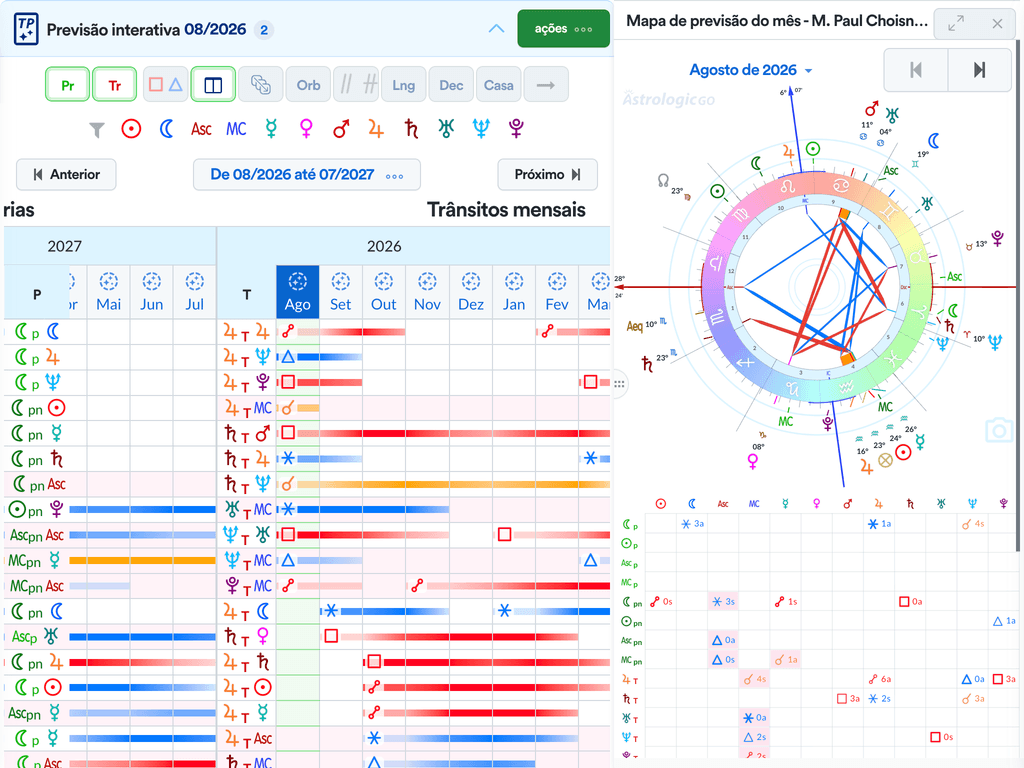Filter by the Moon crescent symbol
This screenshot has width=1024, height=768.
(167, 129)
